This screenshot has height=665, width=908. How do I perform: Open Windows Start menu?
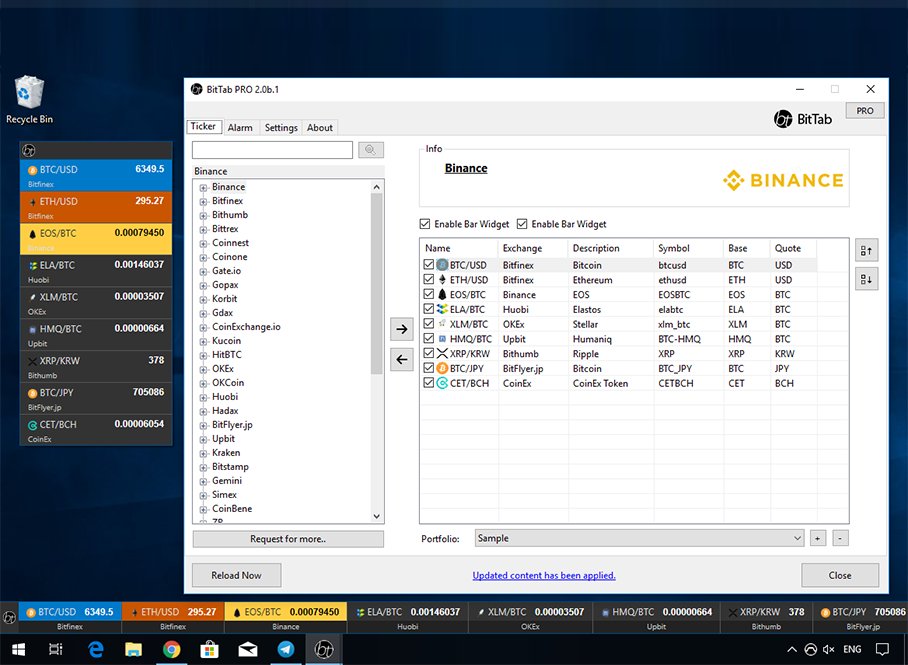pyautogui.click(x=18, y=649)
